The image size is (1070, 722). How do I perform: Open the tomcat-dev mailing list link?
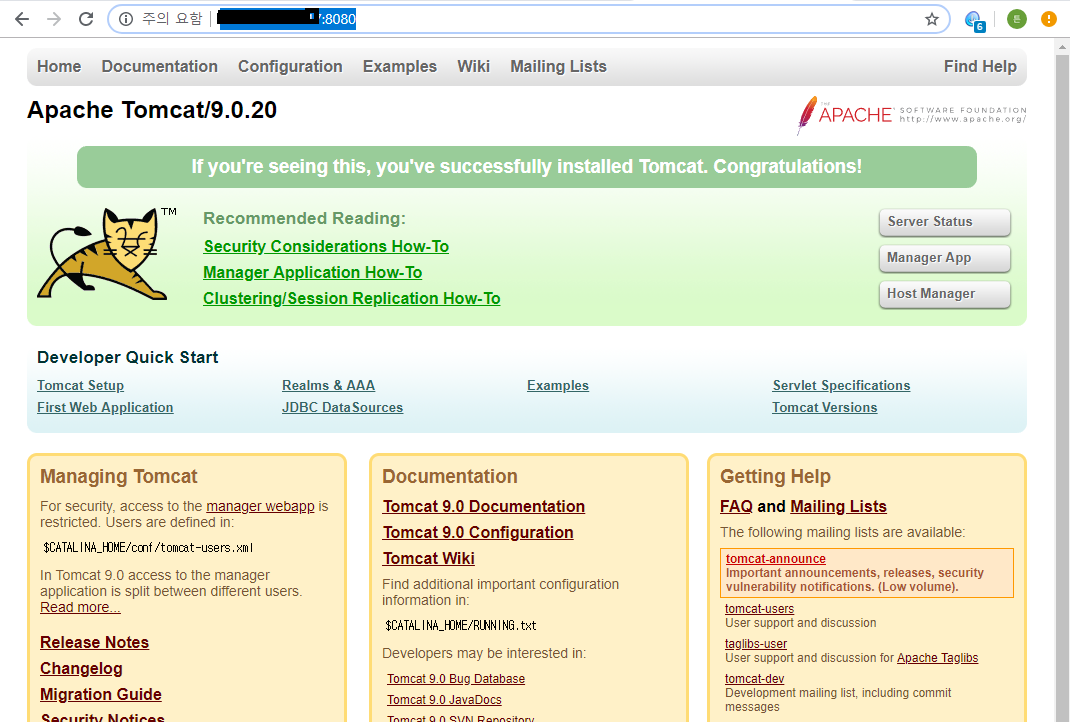coord(754,679)
